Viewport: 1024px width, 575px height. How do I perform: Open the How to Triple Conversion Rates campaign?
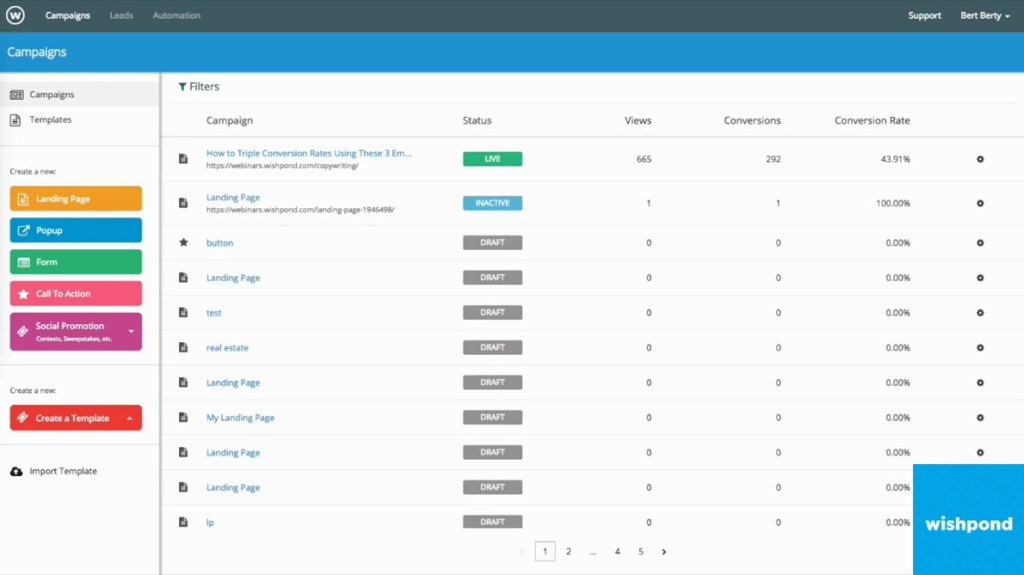[x=309, y=153]
